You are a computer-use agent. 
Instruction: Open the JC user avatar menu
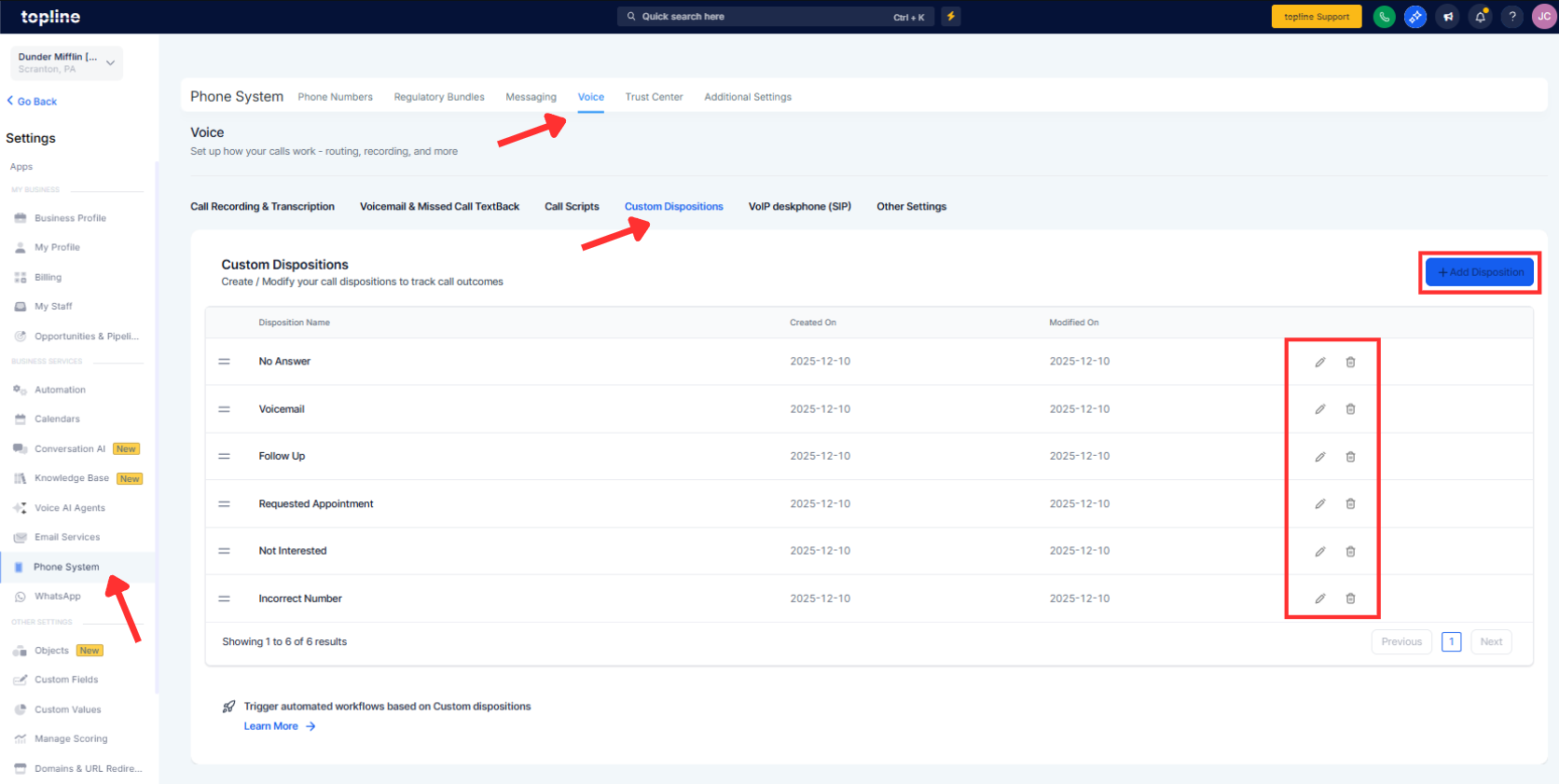click(1544, 17)
